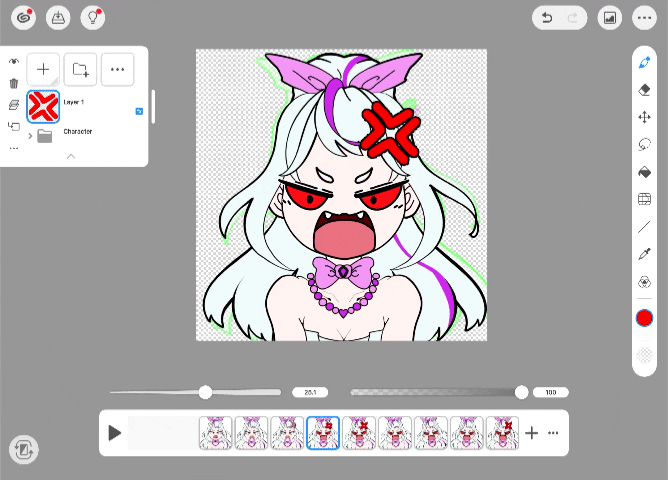Open timeline more options menu

(x=553, y=433)
